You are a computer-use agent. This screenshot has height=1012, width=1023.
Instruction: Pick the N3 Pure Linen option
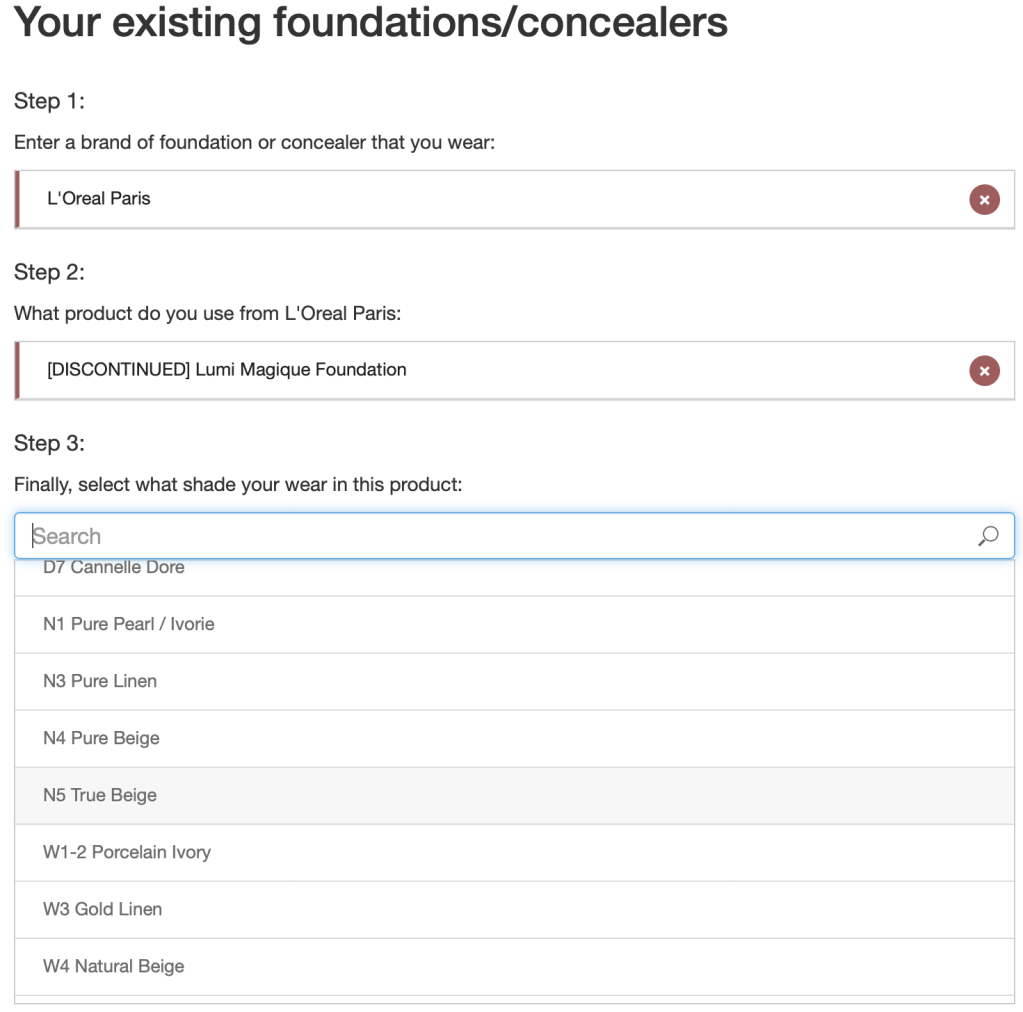point(100,681)
